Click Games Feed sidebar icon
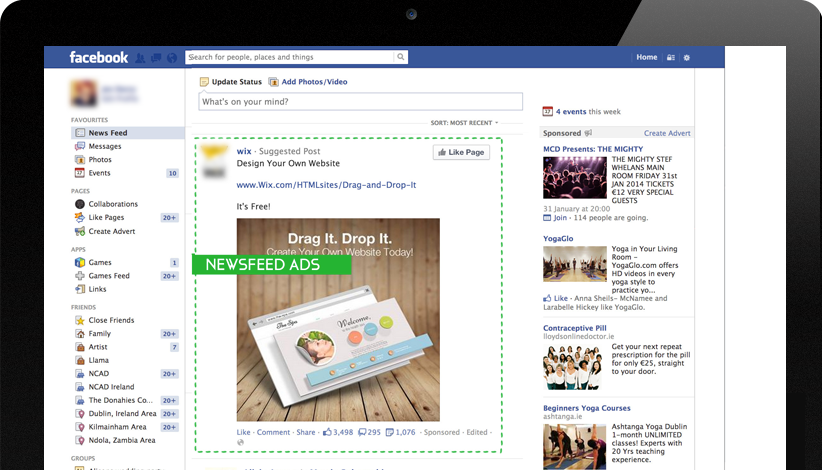 80,276
